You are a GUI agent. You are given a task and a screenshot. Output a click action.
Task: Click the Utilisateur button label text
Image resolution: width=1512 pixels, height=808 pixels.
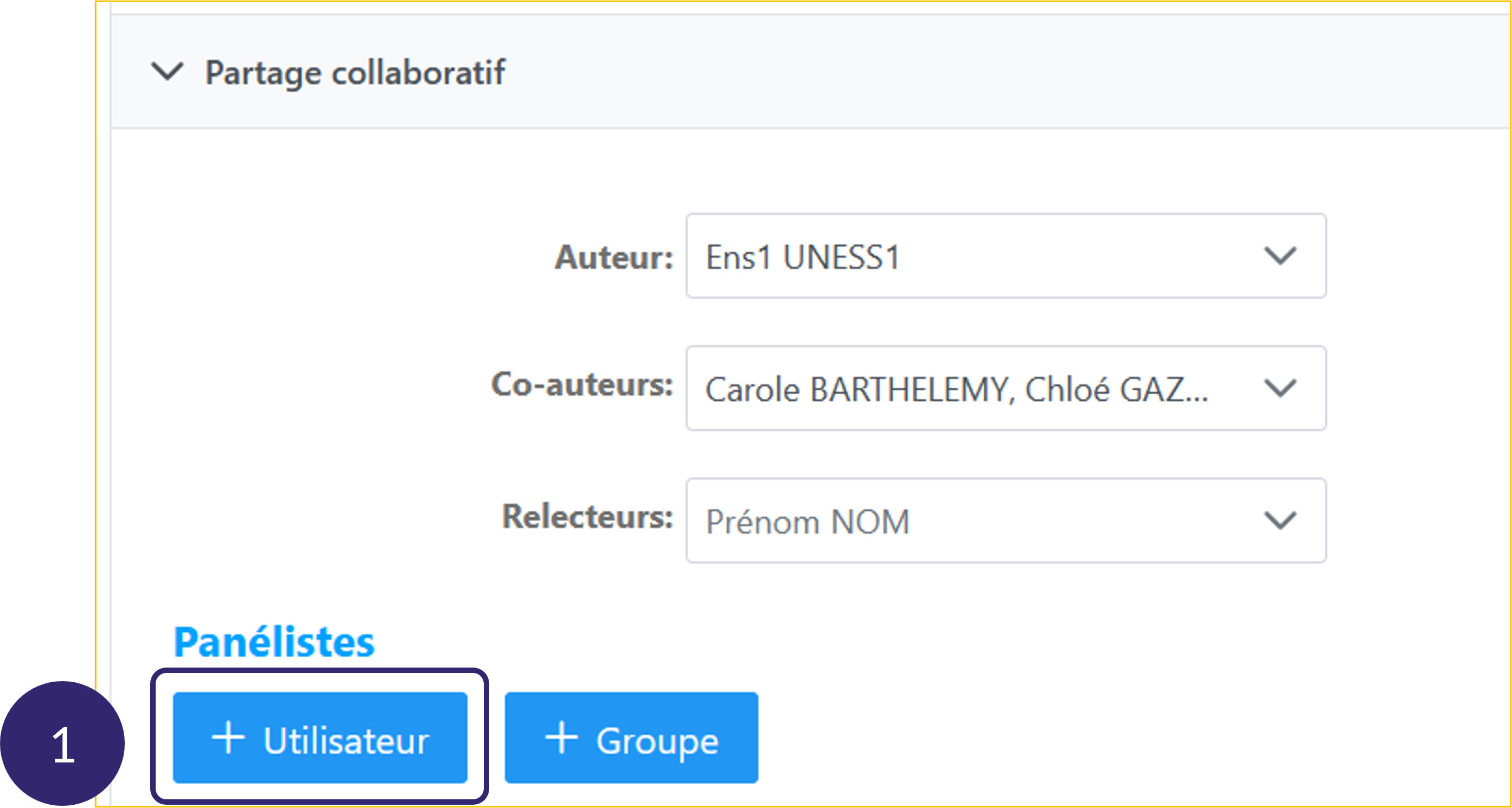pyautogui.click(x=347, y=741)
